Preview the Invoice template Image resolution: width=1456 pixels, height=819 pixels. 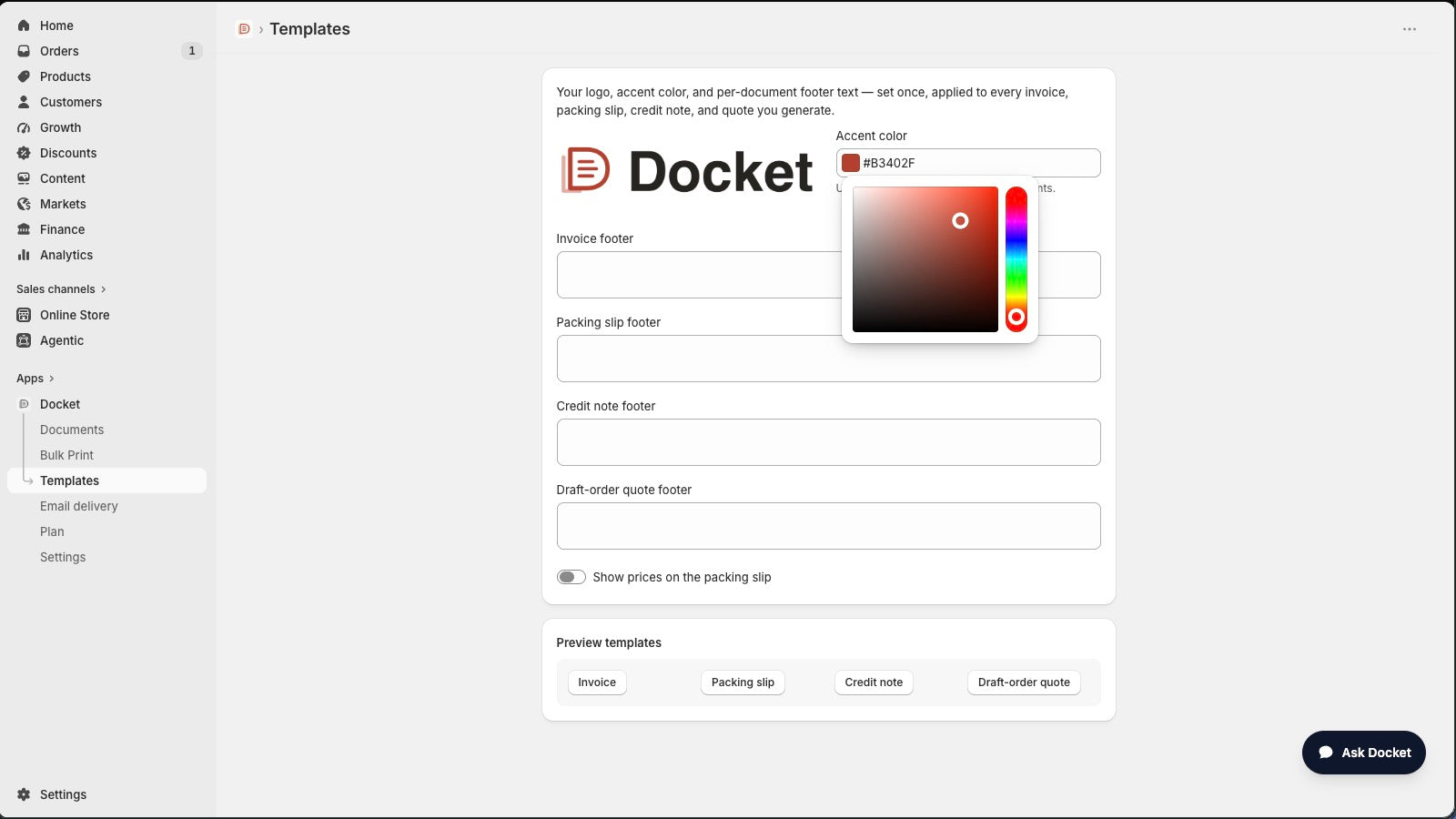[x=597, y=682]
